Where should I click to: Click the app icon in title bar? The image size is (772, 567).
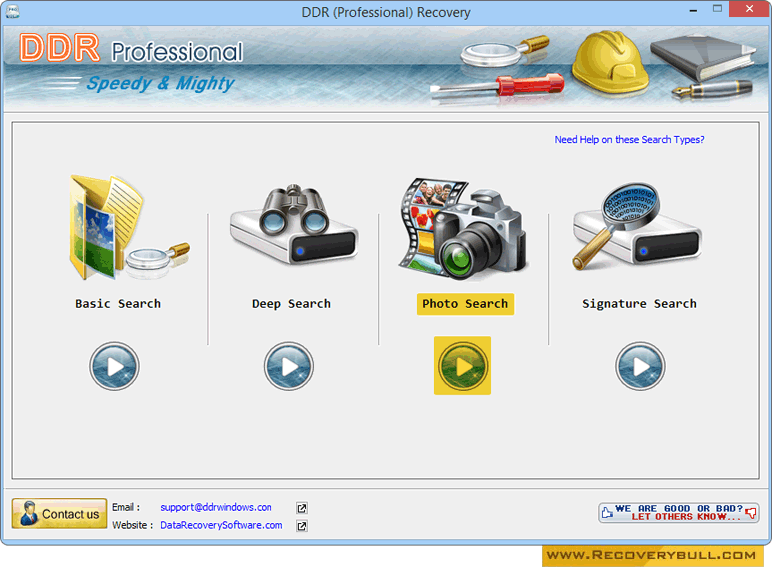point(13,12)
